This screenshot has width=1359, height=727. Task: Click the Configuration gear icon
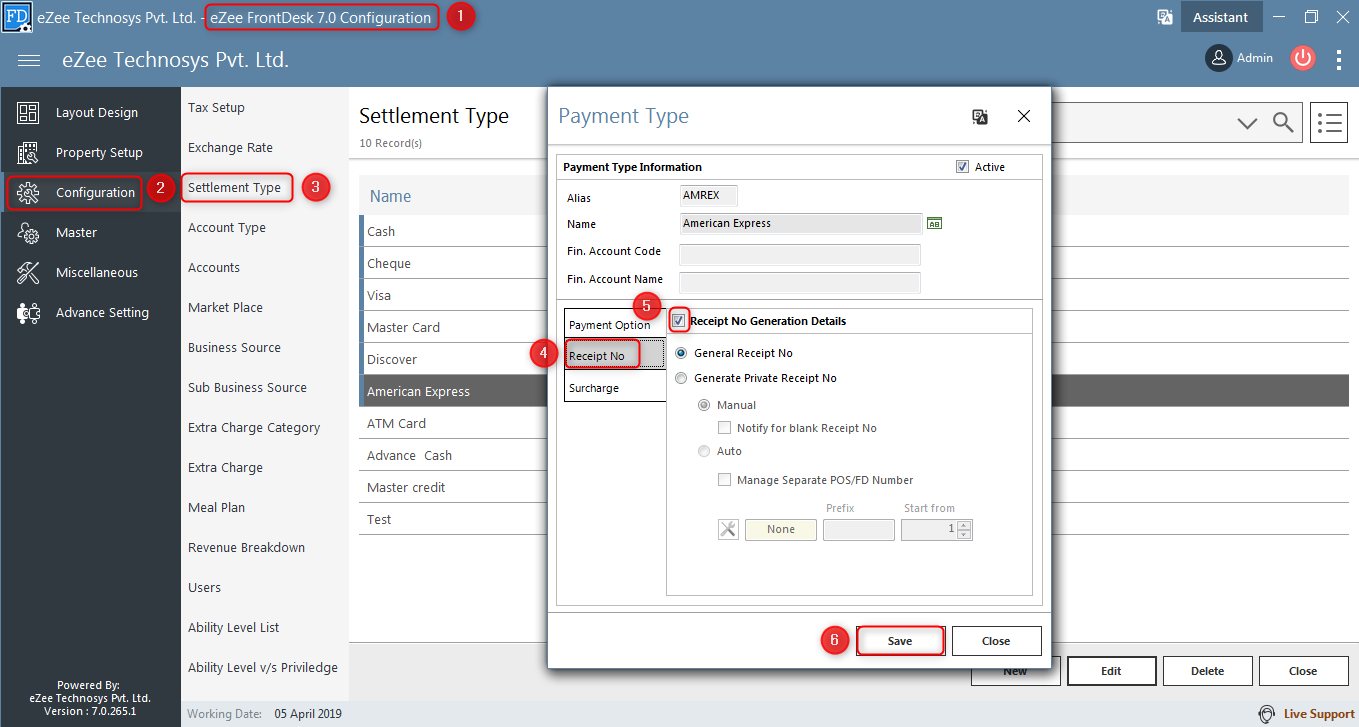[x=28, y=193]
